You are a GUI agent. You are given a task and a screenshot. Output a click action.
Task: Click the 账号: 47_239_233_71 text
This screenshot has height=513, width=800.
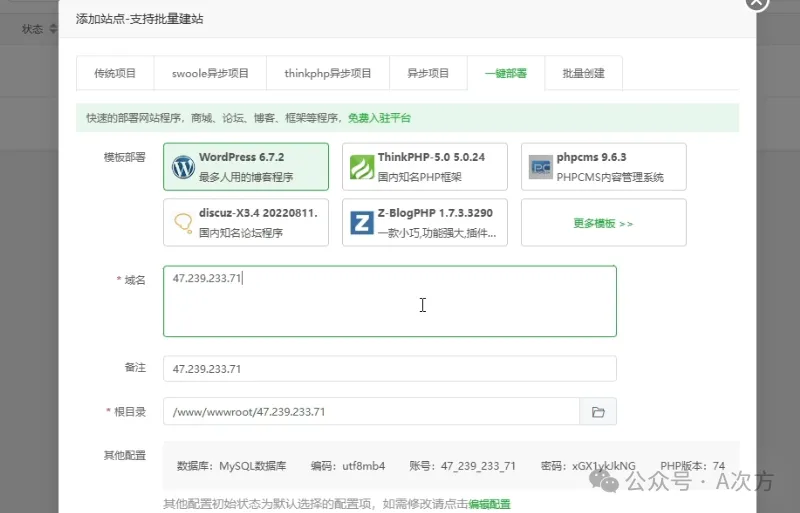click(462, 466)
